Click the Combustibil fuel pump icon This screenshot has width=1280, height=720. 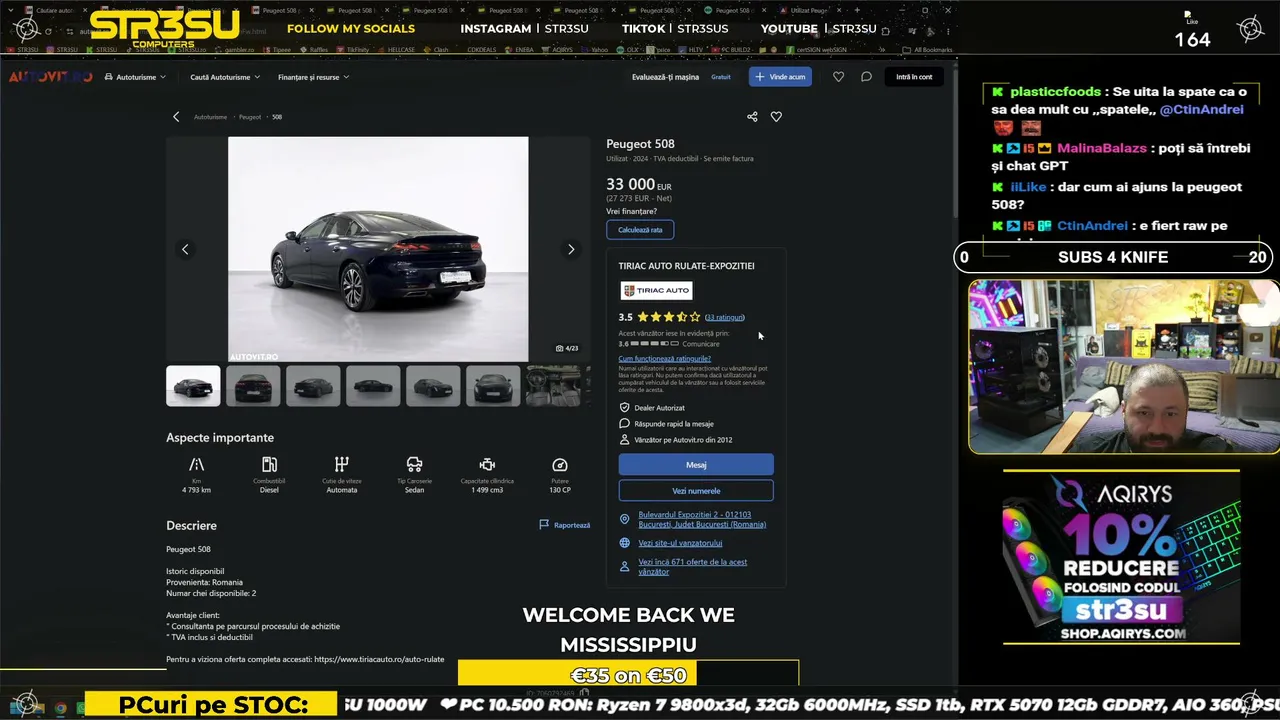coord(269,465)
